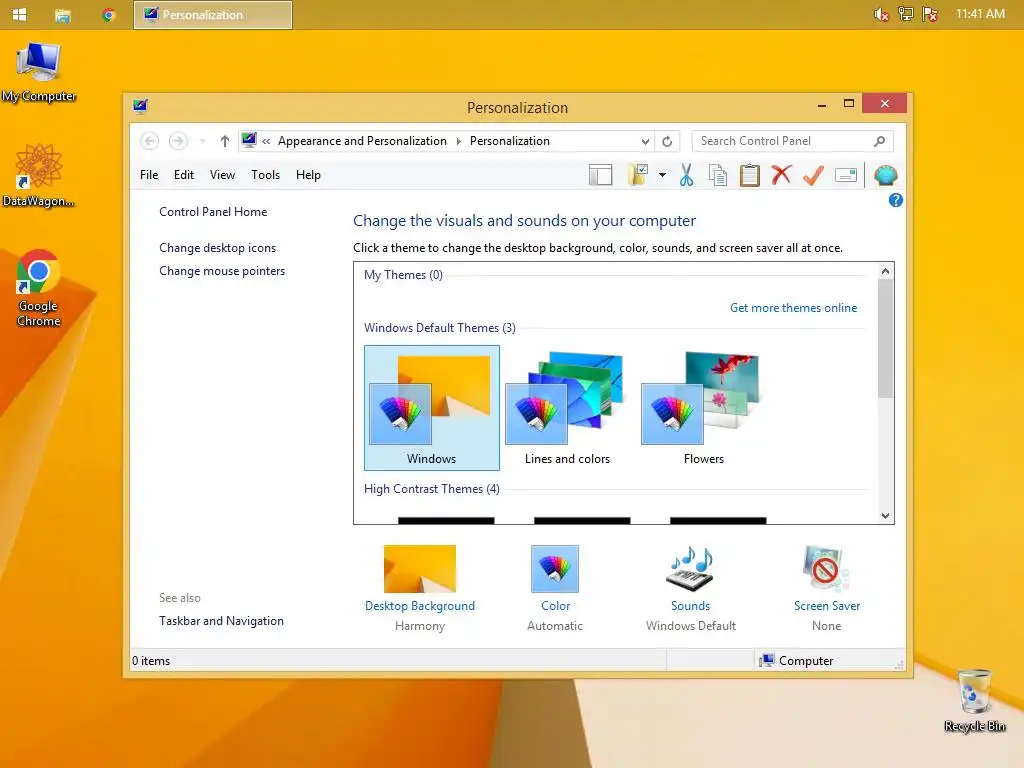The width and height of the screenshot is (1024, 768).
Task: Click the 11:41 AM taskbar clock
Action: [x=980, y=14]
